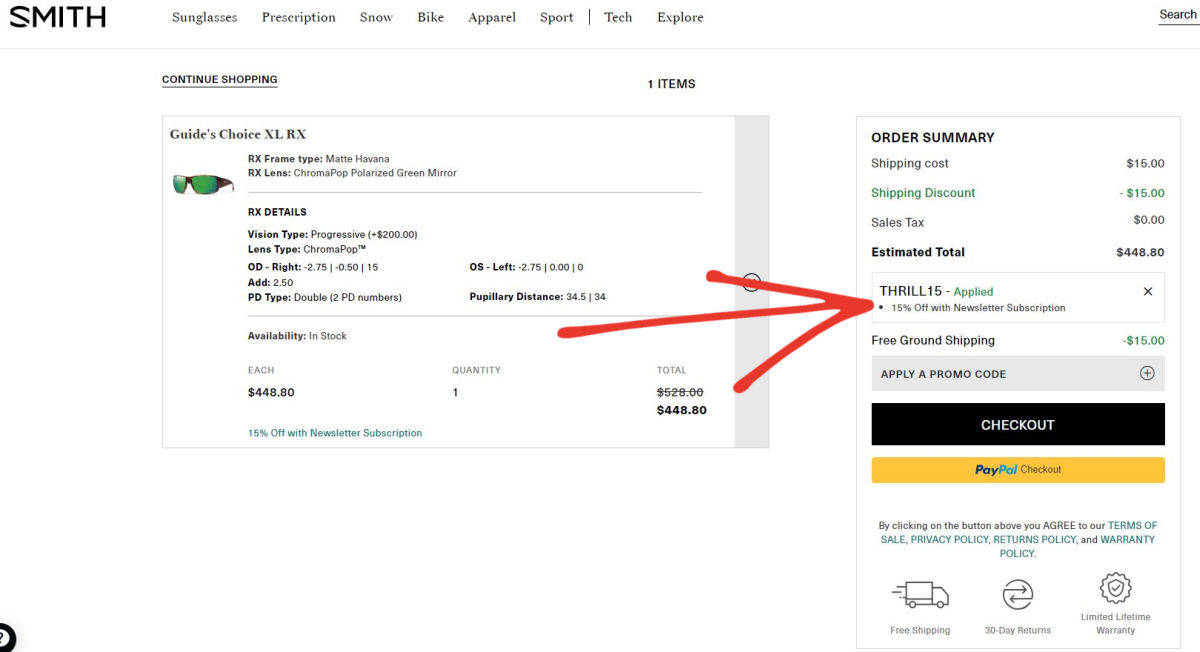Click the Guide's Choice sunglasses thumbnail

click(203, 183)
